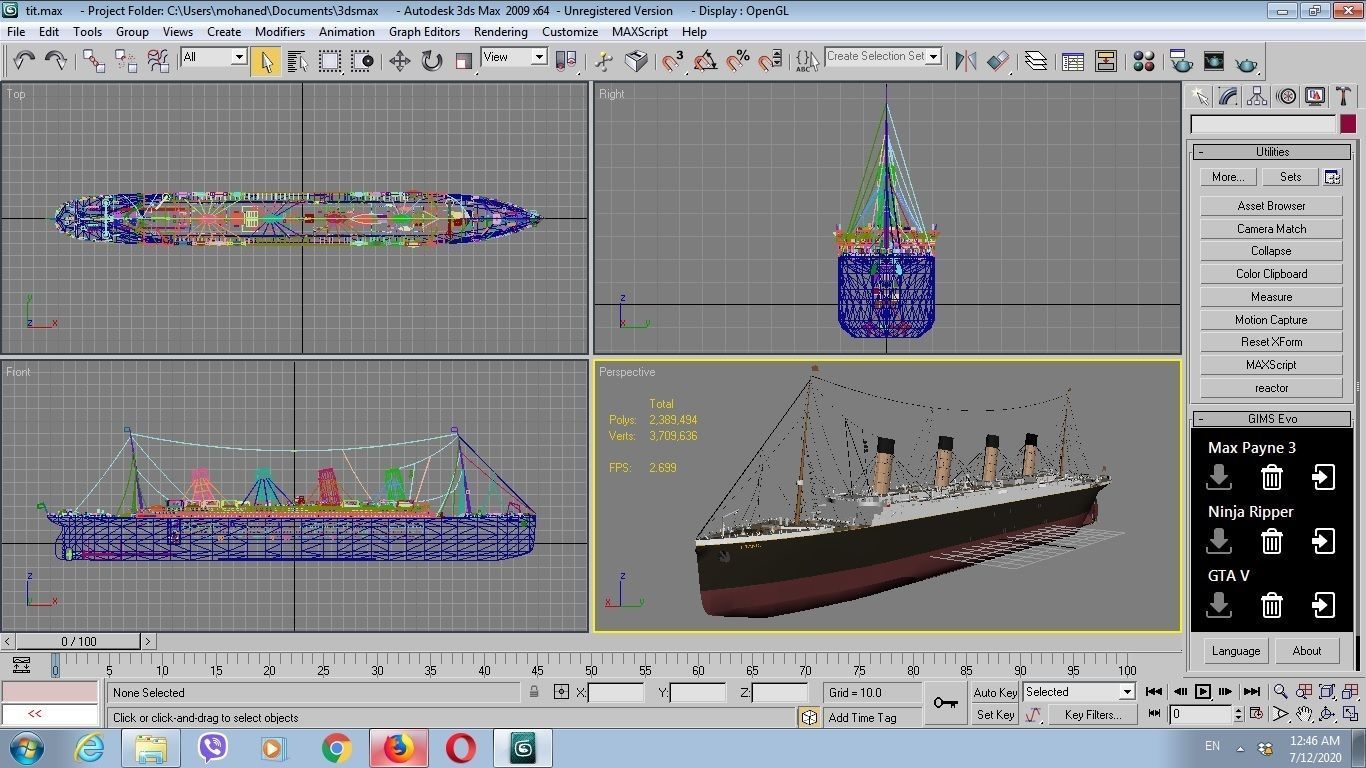
Task: Switch to the Hierarchy command panel tab
Action: (x=1258, y=96)
